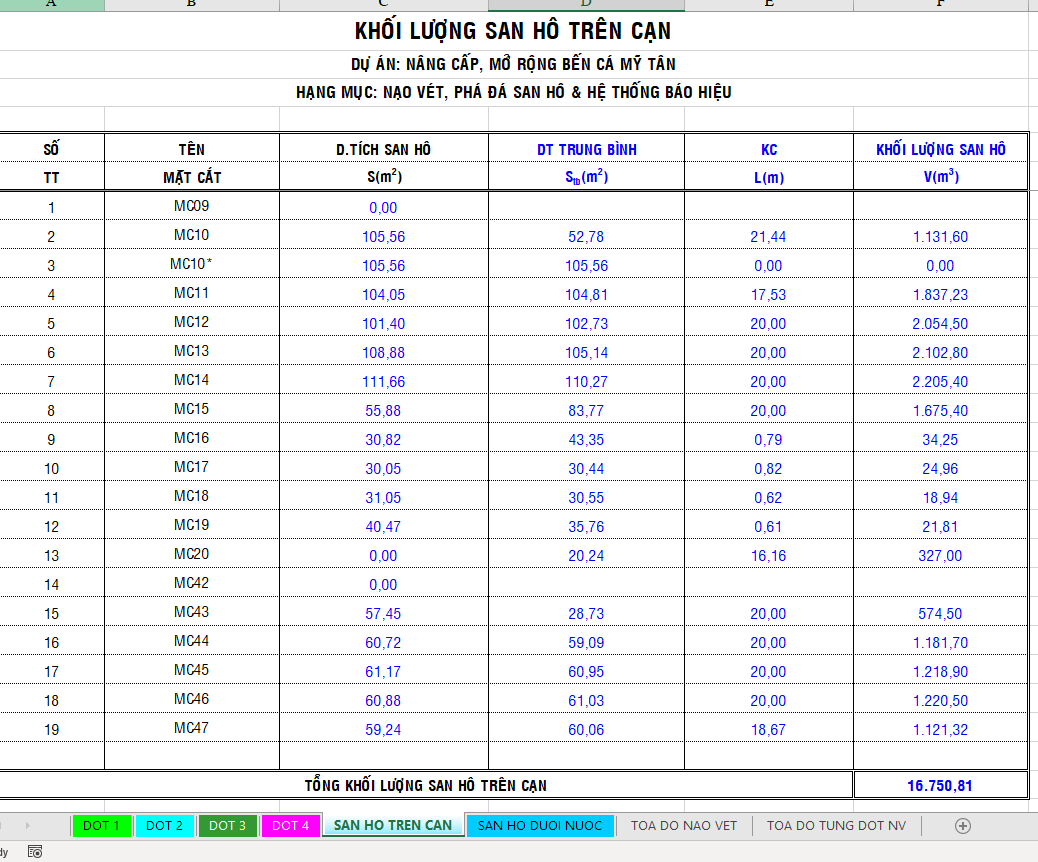Switch to DOT 2 sheet tab
Image resolution: width=1038 pixels, height=862 pixels.
164,826
